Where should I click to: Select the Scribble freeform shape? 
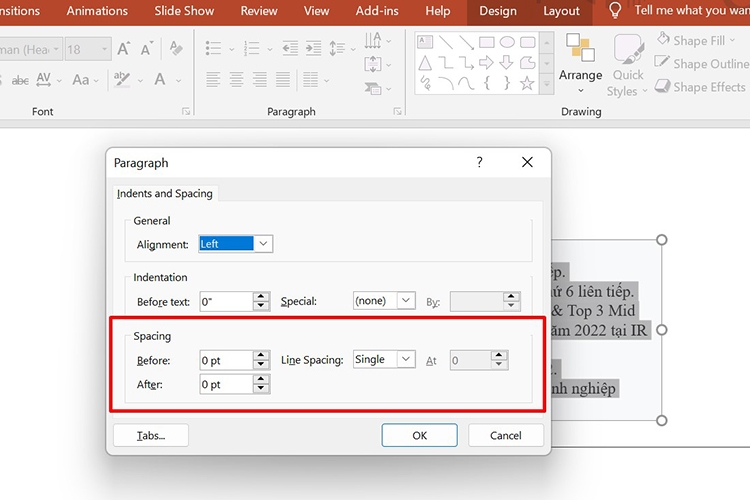coord(425,83)
